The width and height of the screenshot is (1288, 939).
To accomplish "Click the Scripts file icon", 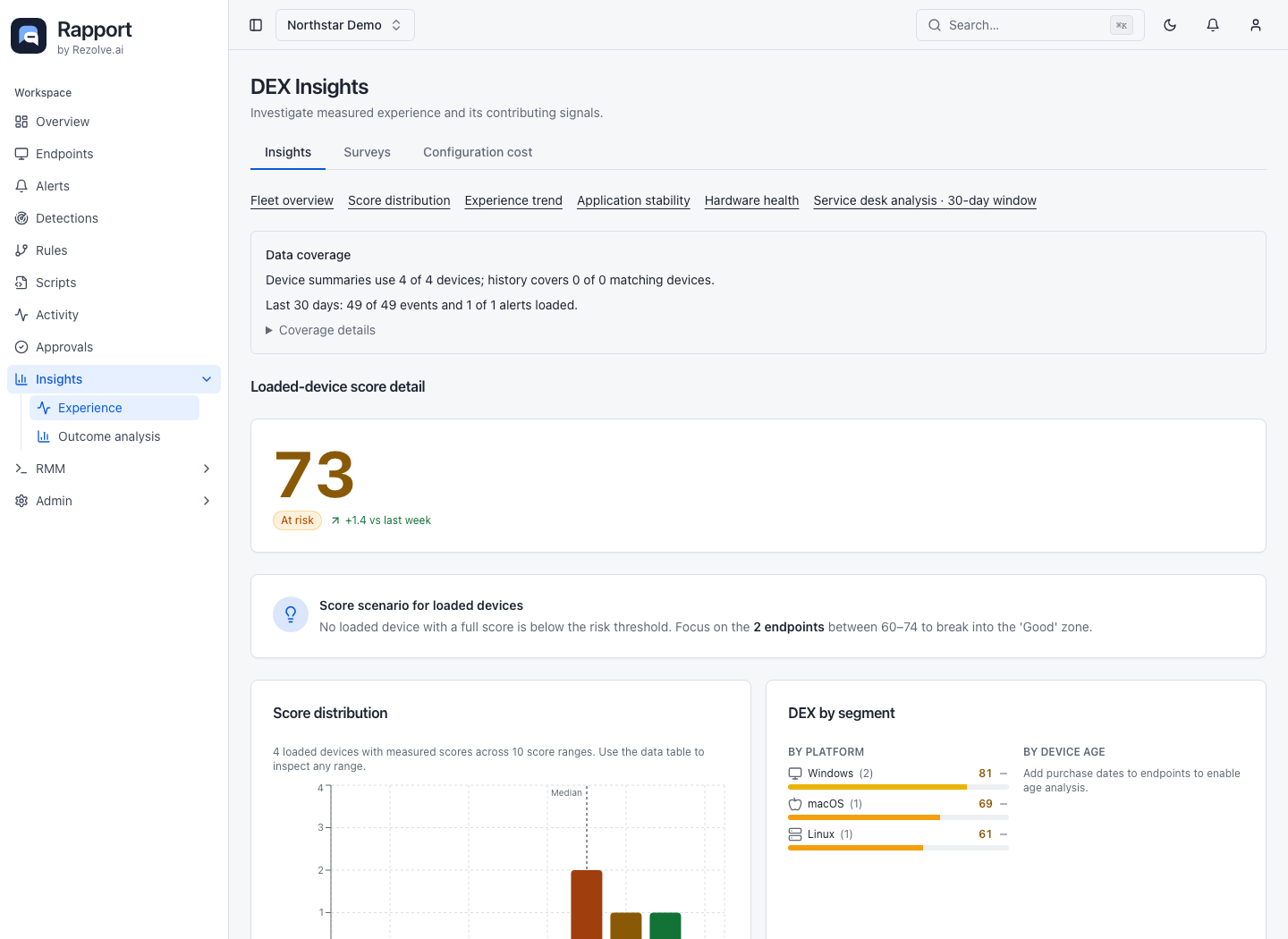I will [21, 283].
